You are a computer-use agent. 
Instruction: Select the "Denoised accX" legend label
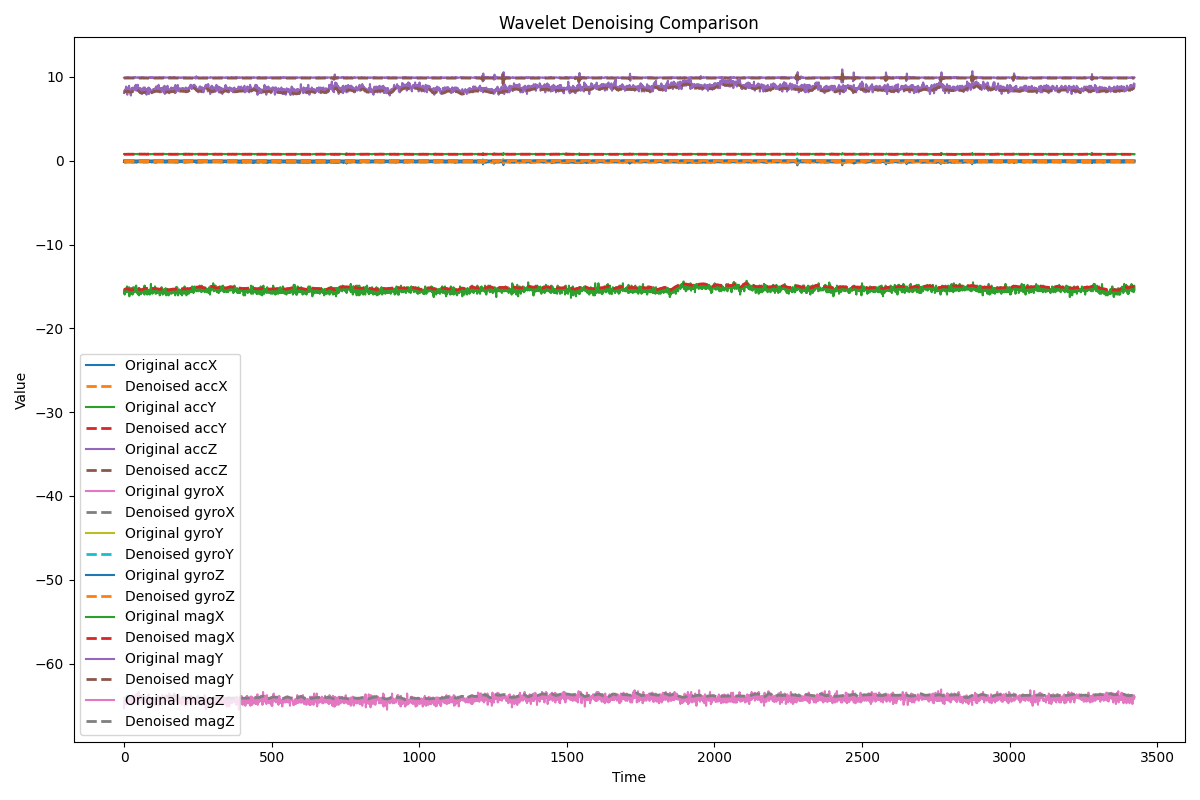tap(175, 386)
